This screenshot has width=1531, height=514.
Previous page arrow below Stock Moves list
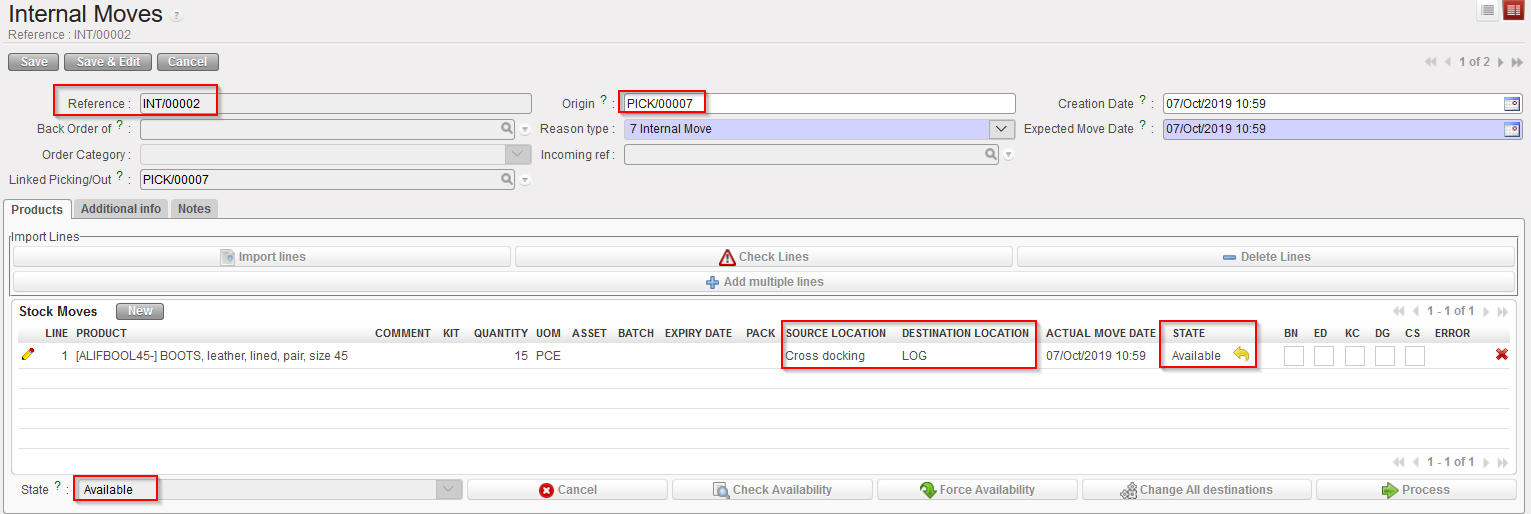pyautogui.click(x=1416, y=462)
